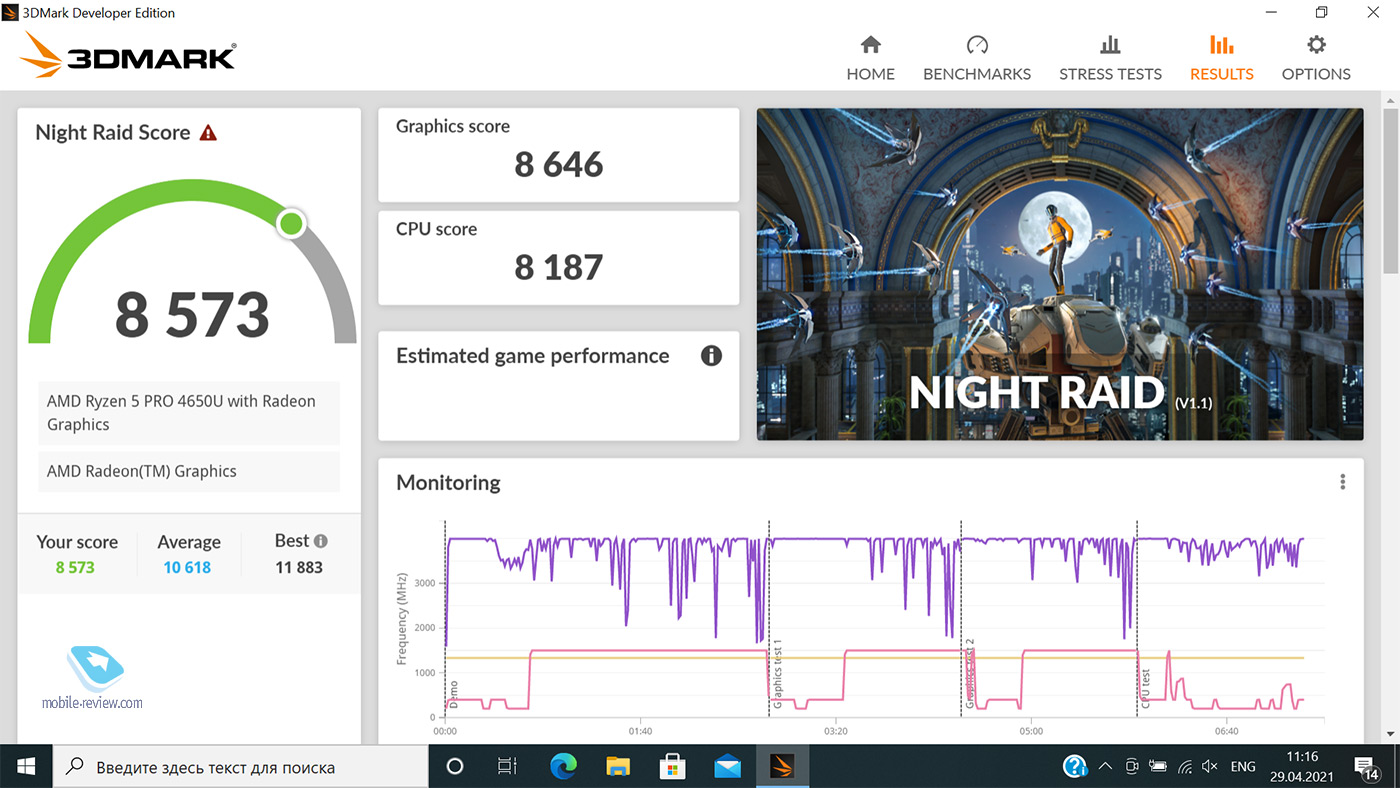Click the muted volume tray icon
This screenshot has width=1400, height=788.
[1210, 767]
